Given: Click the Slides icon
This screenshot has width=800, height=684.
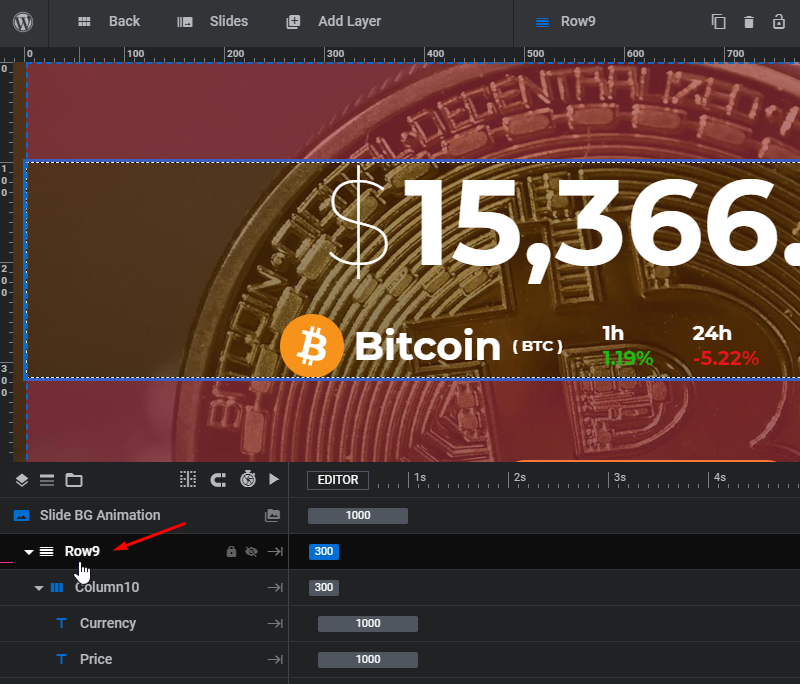Looking at the screenshot, I should (x=185, y=22).
